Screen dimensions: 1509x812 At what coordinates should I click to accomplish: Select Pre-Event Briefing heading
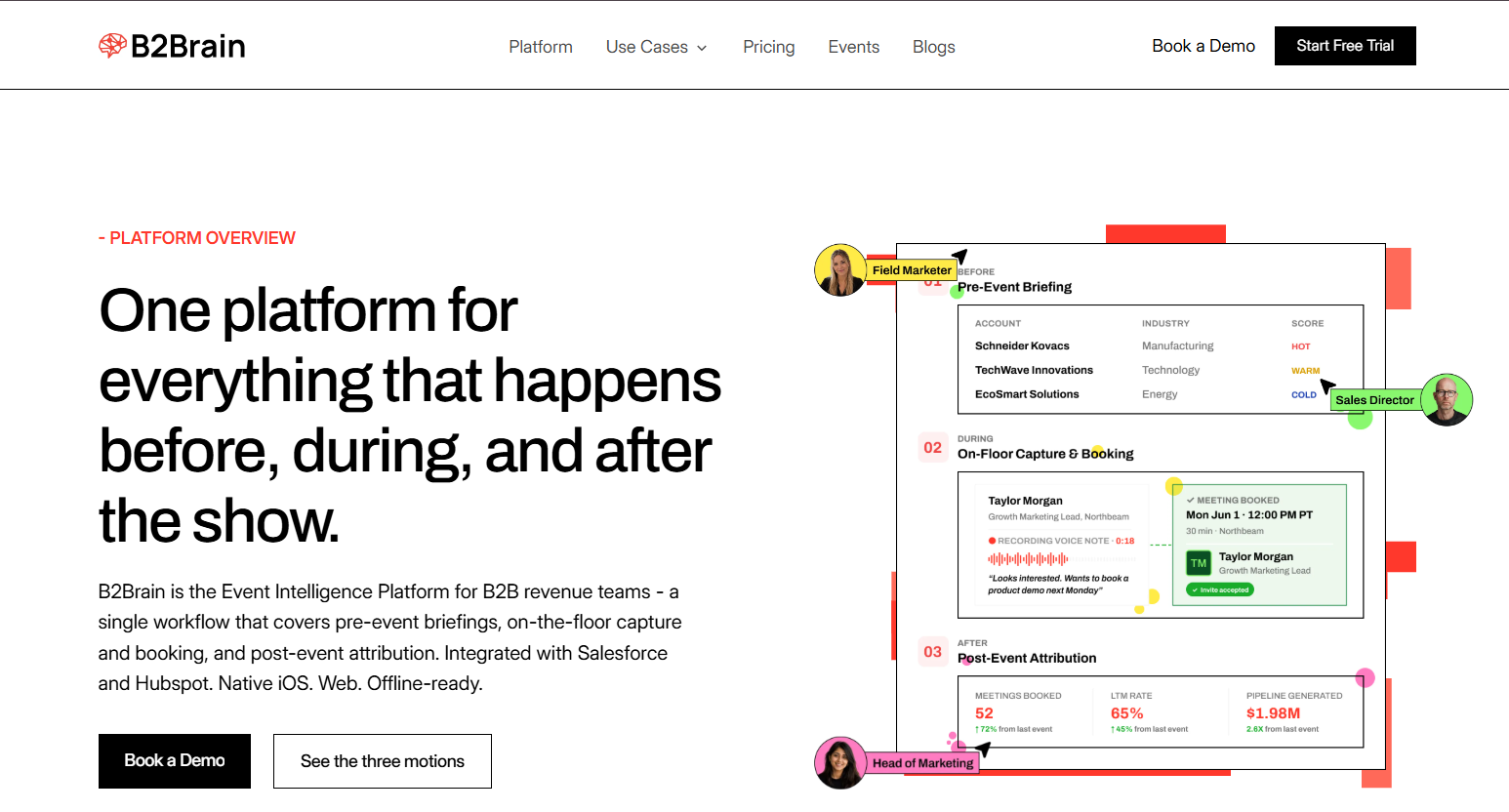point(1015,287)
